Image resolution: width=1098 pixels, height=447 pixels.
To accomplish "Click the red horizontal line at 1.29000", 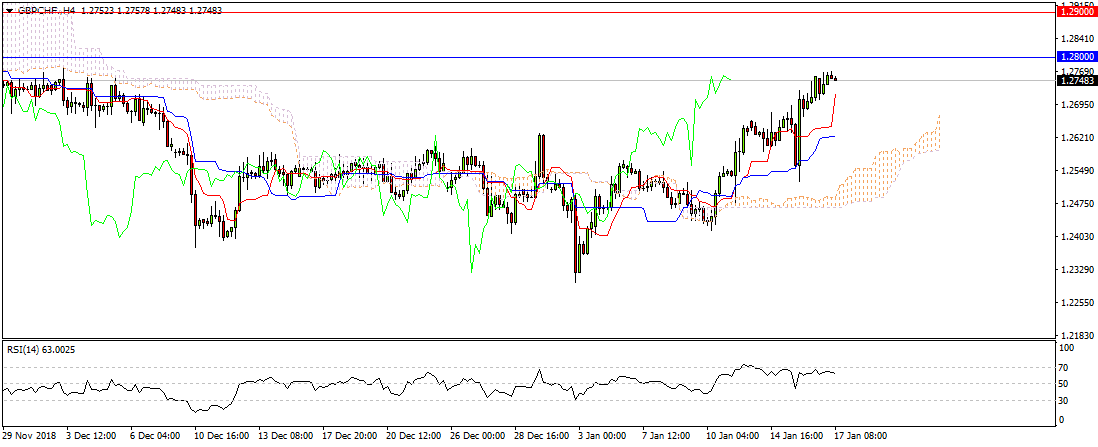I will (500, 13).
